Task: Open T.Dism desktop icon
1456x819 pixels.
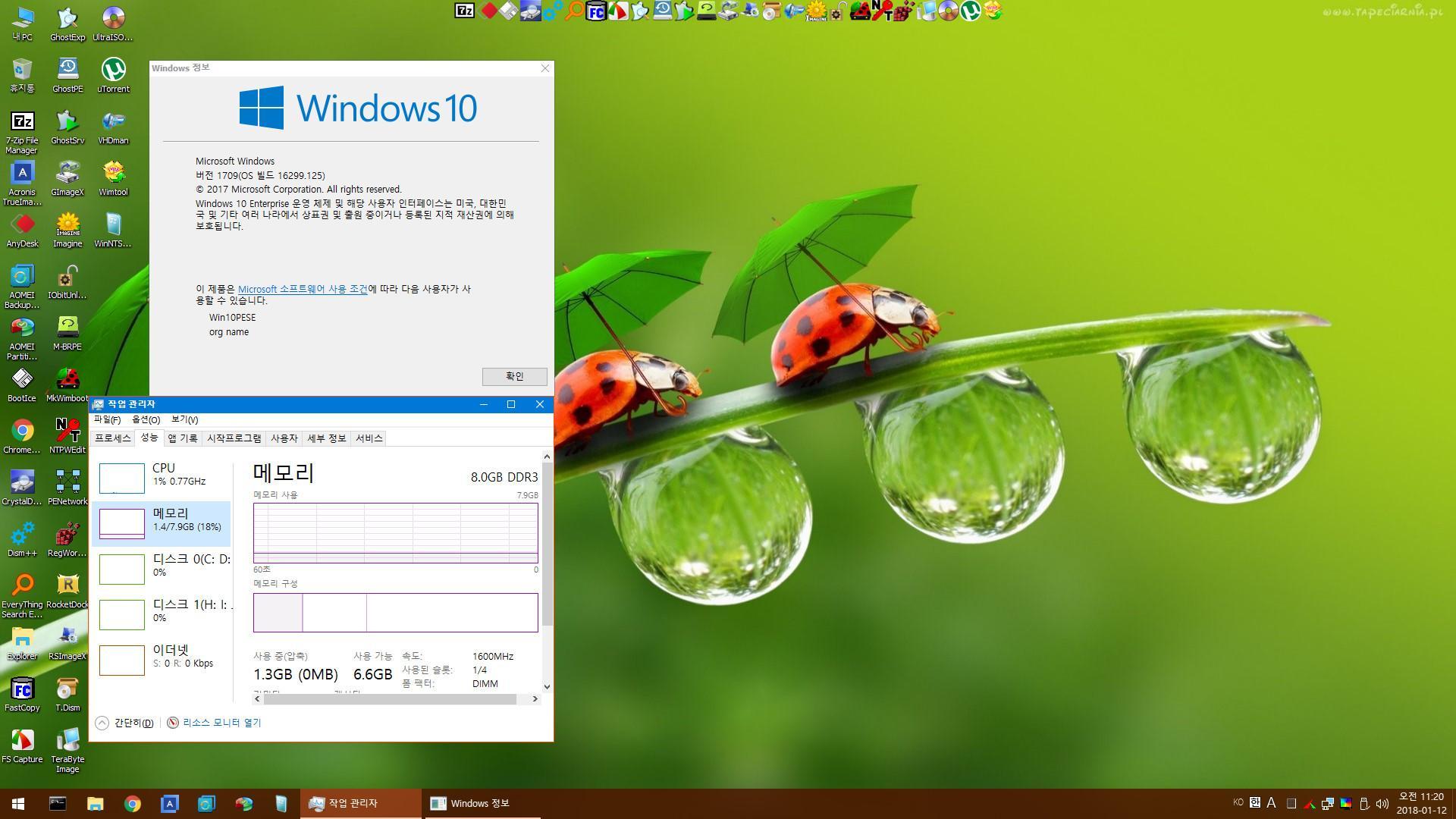Action: (67, 694)
